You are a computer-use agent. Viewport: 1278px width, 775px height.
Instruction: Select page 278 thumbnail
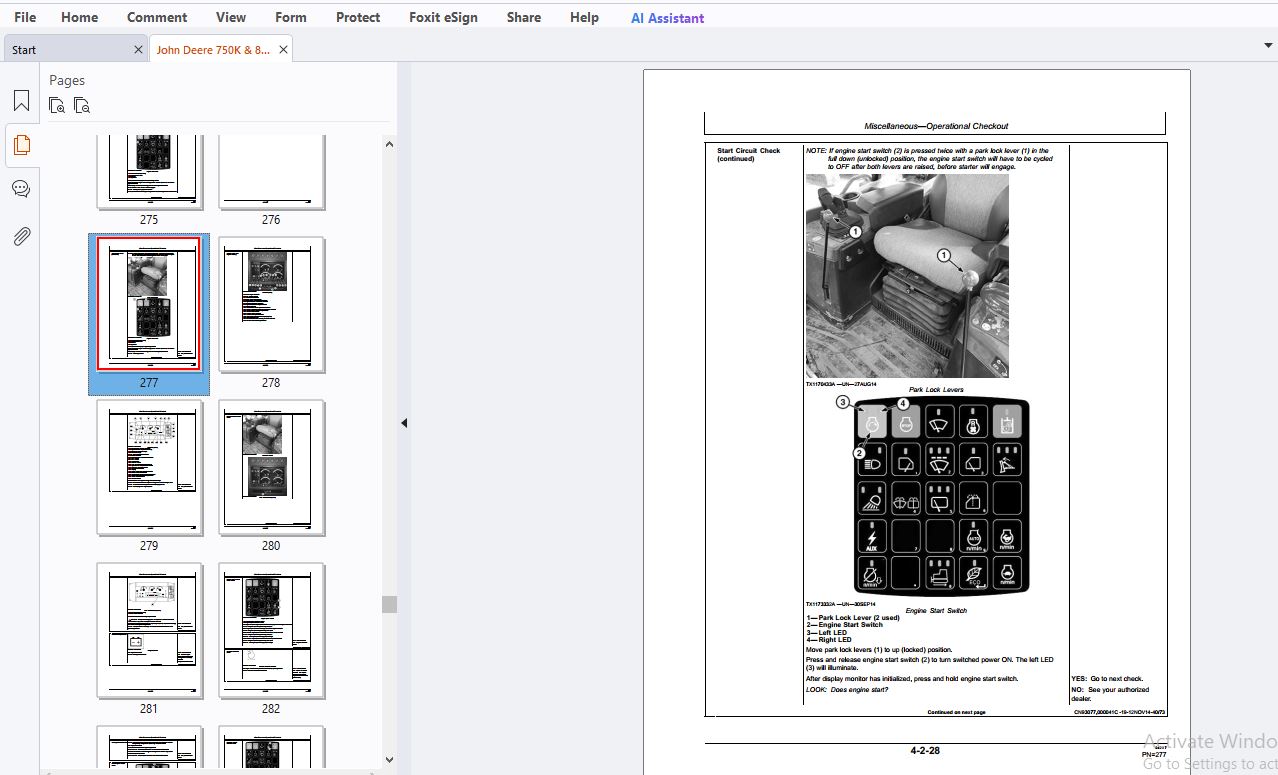[x=272, y=304]
